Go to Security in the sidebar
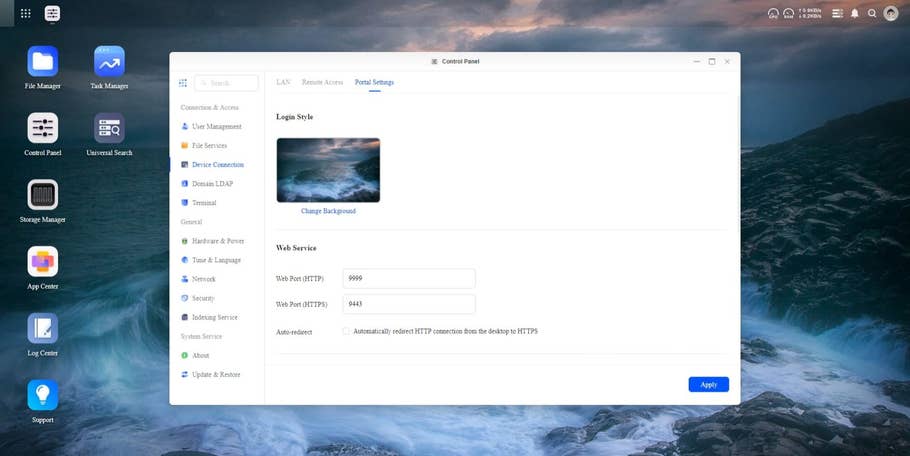This screenshot has width=910, height=456. tap(203, 298)
